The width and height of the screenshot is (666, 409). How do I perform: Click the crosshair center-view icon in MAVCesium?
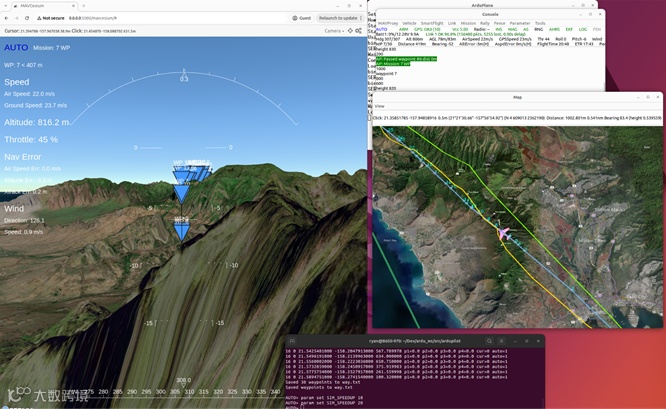click(x=350, y=31)
